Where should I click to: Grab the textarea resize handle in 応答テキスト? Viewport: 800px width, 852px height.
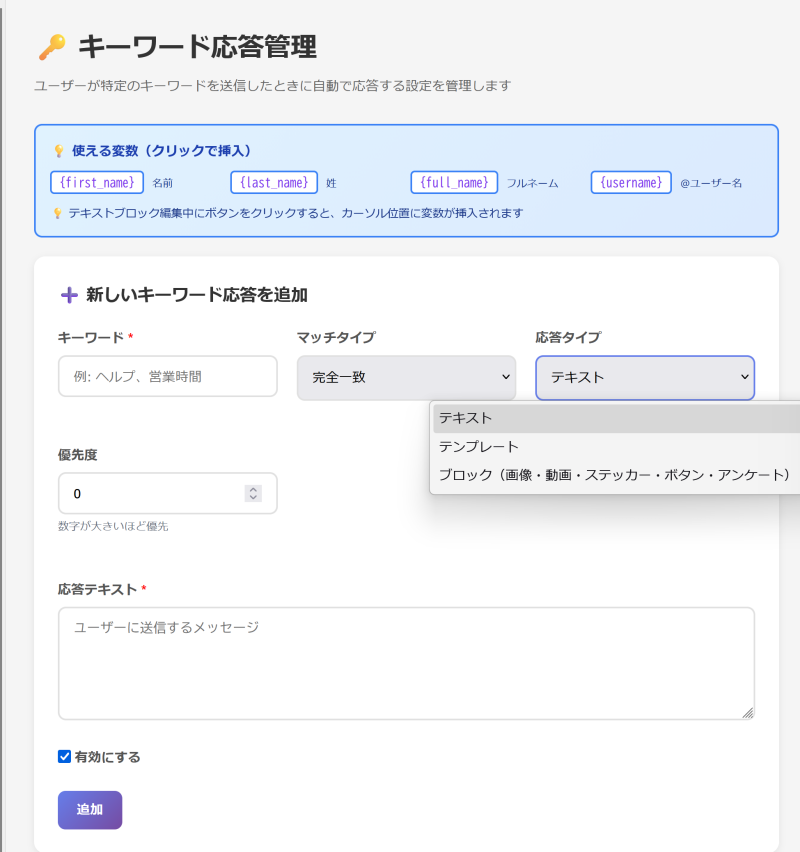click(x=747, y=712)
